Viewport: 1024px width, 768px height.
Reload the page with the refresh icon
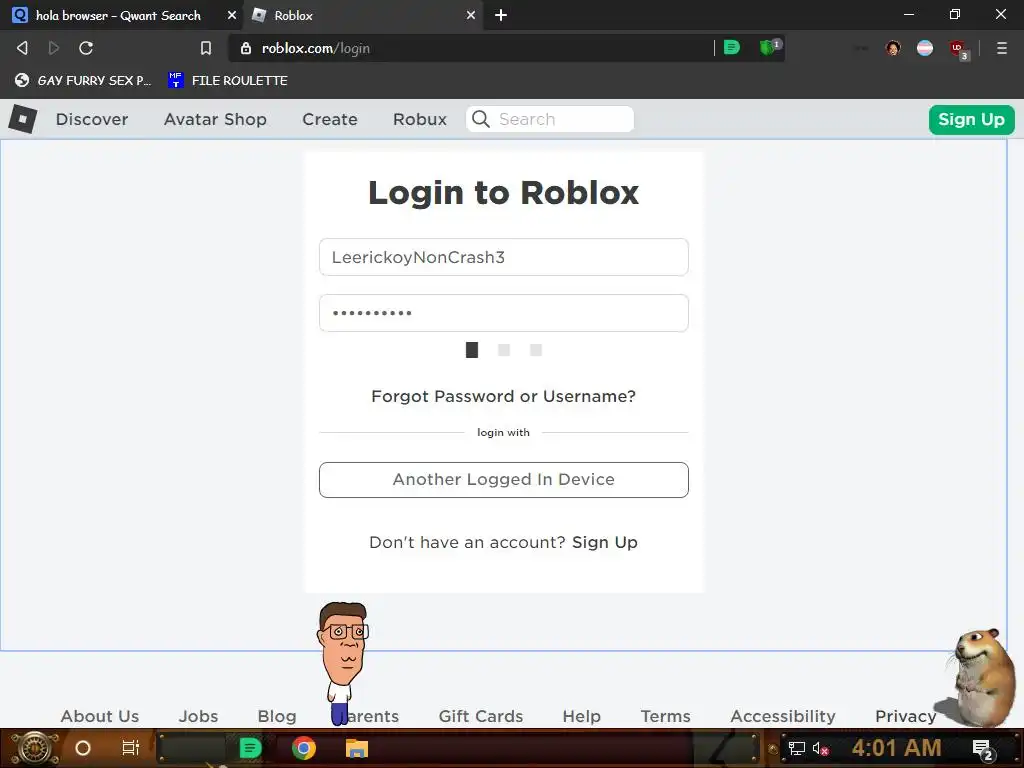click(86, 48)
